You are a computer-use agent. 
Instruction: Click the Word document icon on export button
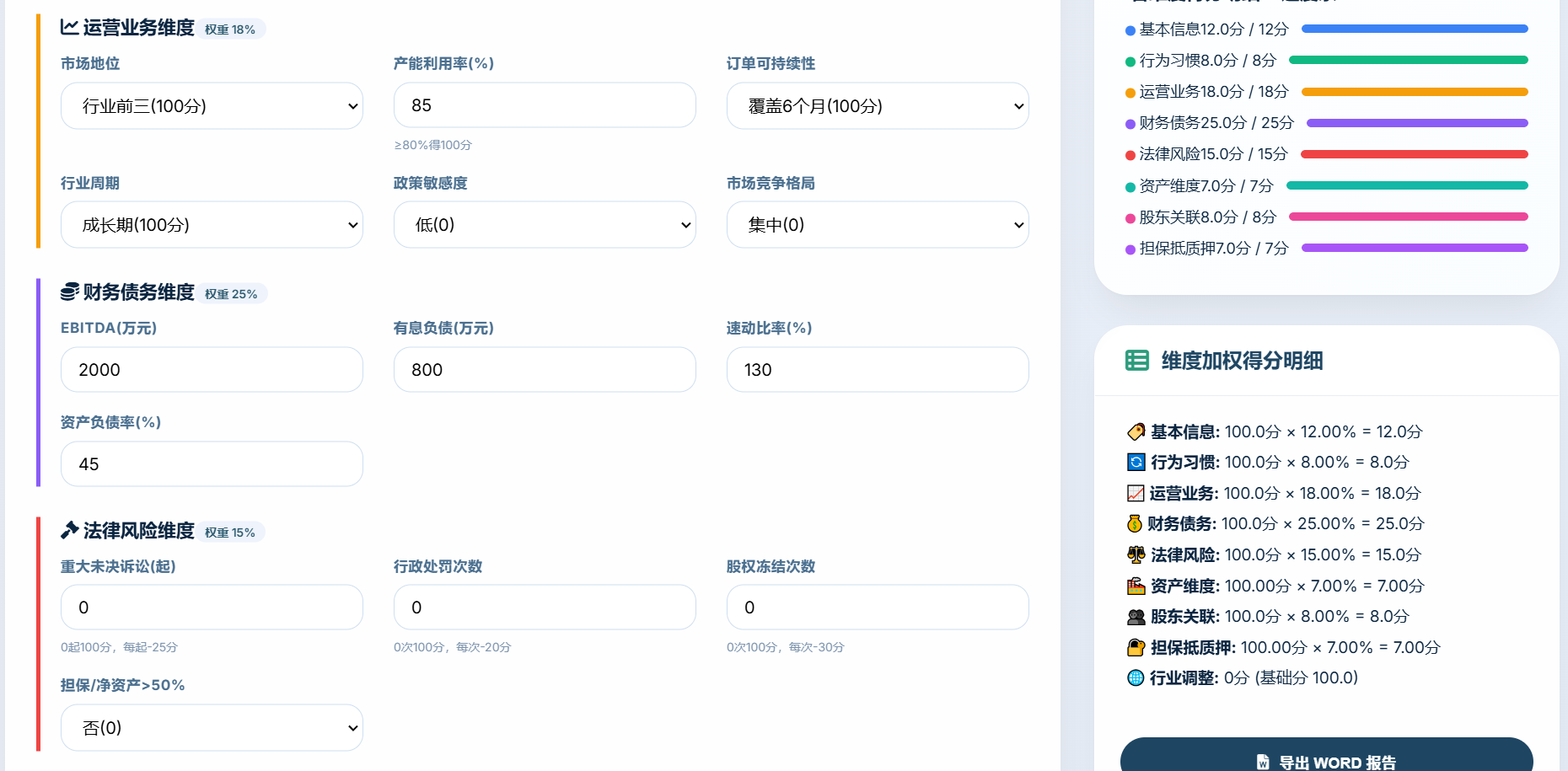1263,762
